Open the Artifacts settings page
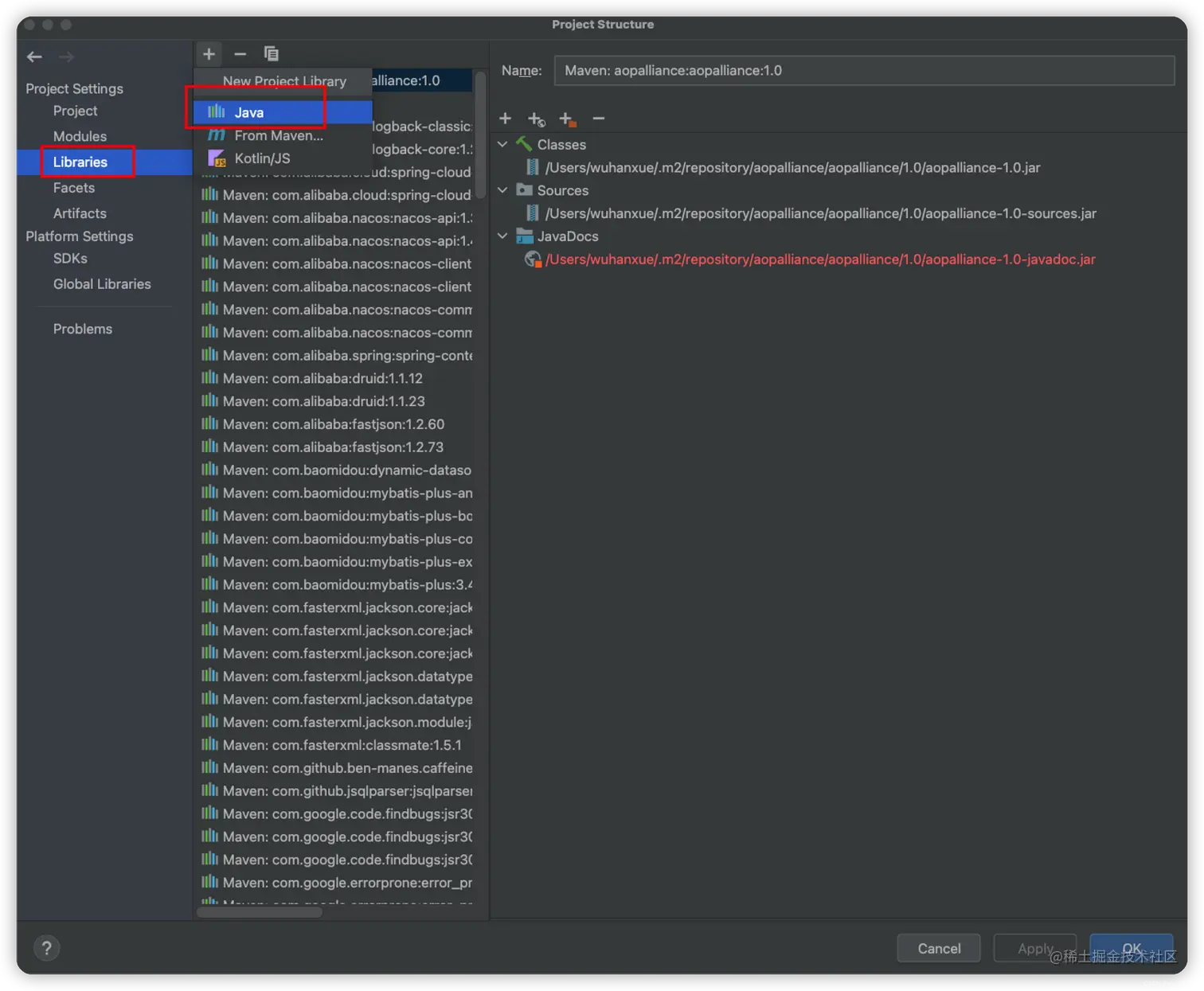Viewport: 1204px width, 991px height. pyautogui.click(x=80, y=213)
